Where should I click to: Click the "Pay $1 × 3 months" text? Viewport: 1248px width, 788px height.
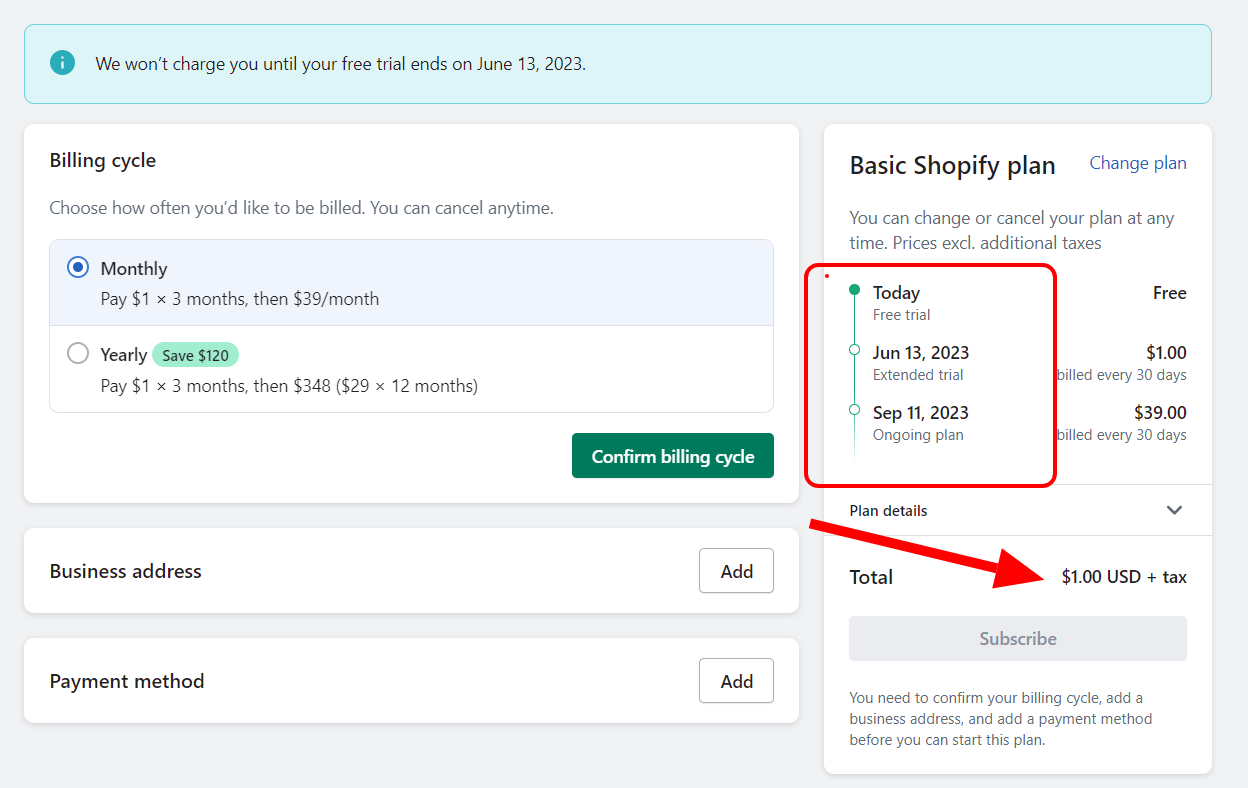[x=240, y=297]
